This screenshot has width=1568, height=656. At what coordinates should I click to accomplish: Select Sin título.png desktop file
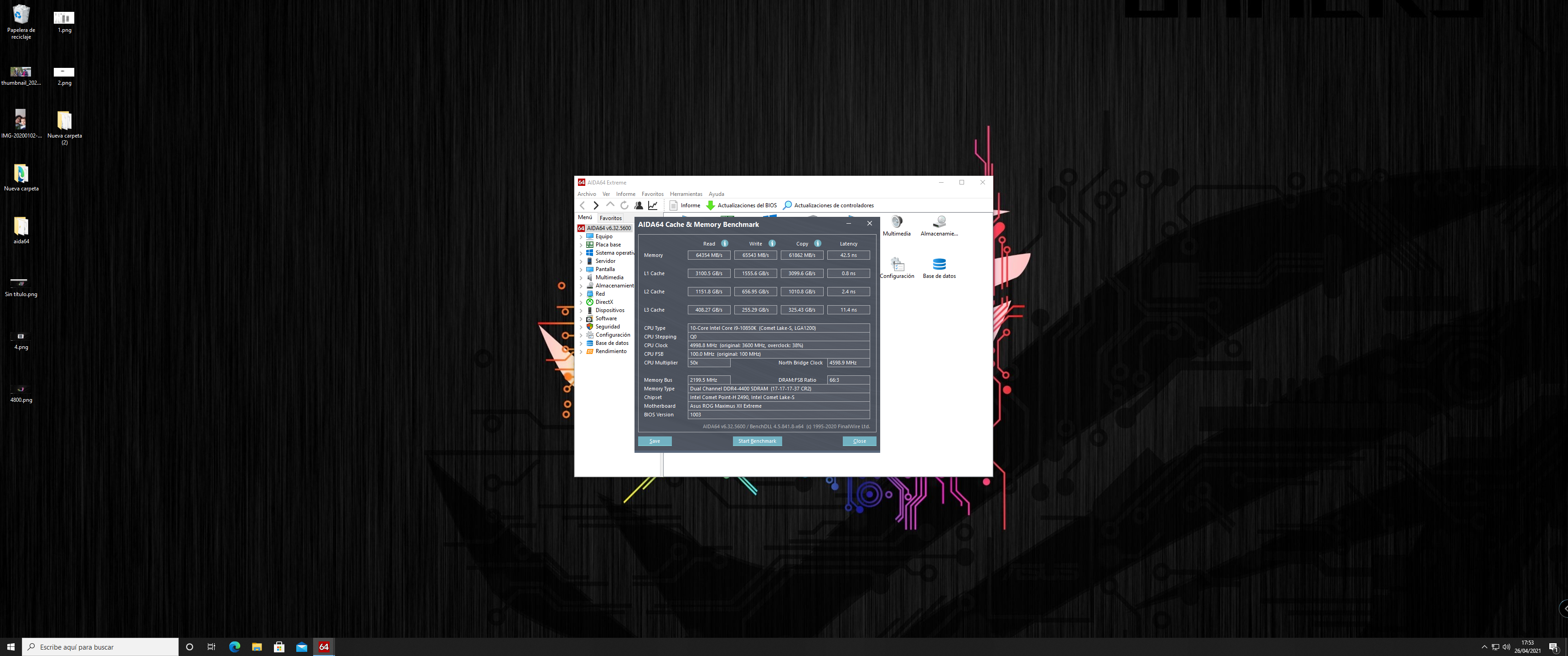pyautogui.click(x=21, y=287)
